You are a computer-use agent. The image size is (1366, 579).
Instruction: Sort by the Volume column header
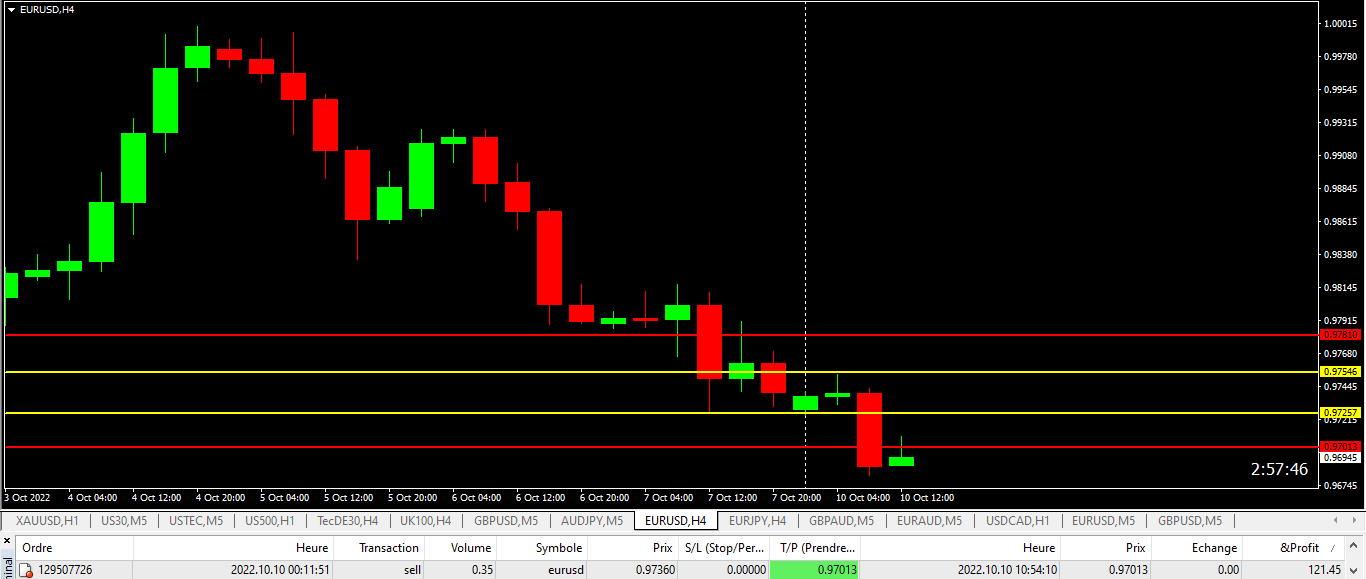460,547
